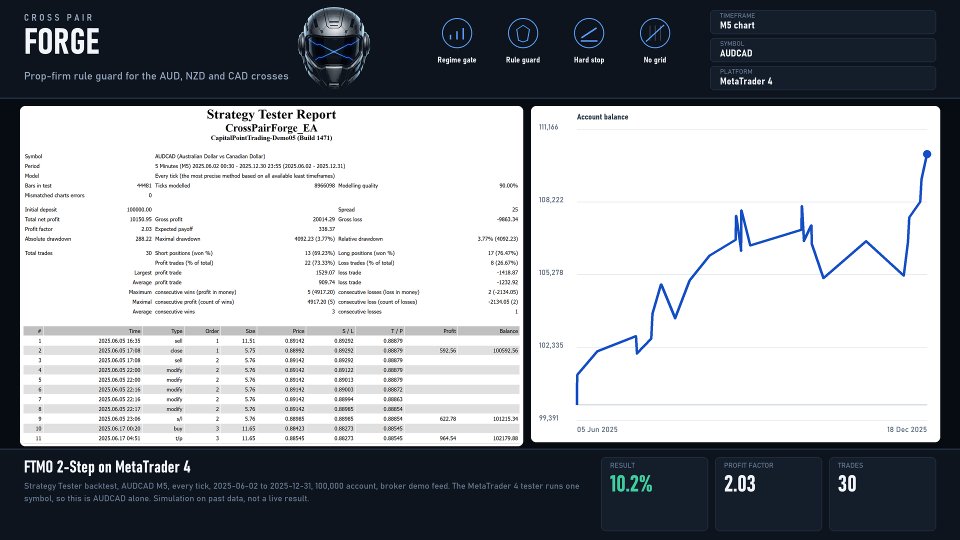The height and width of the screenshot is (540, 960).
Task: Click the largest loss trade -1418.87 value
Action: point(508,272)
